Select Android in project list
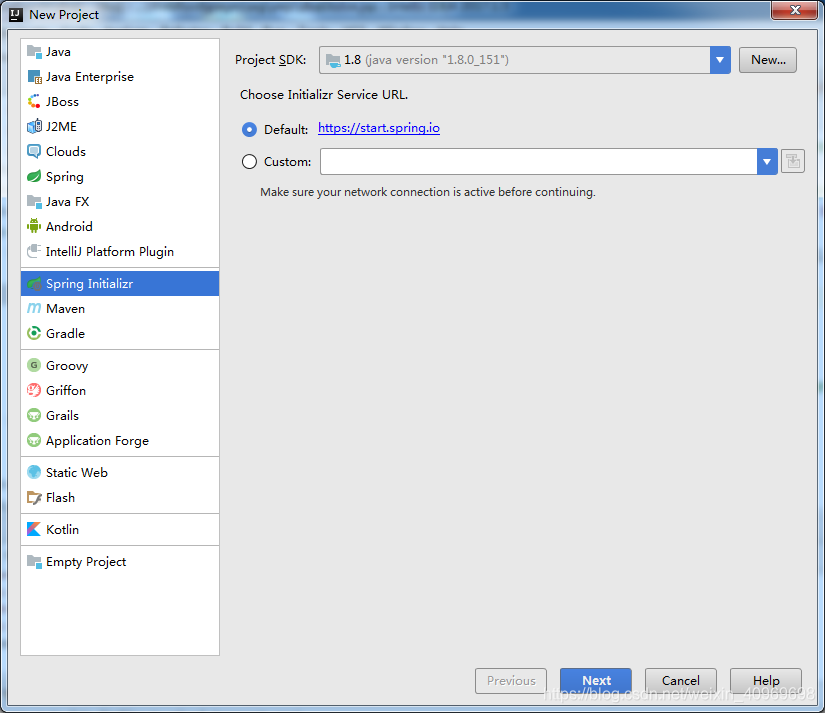Screen dimensions: 825x713 120,226
